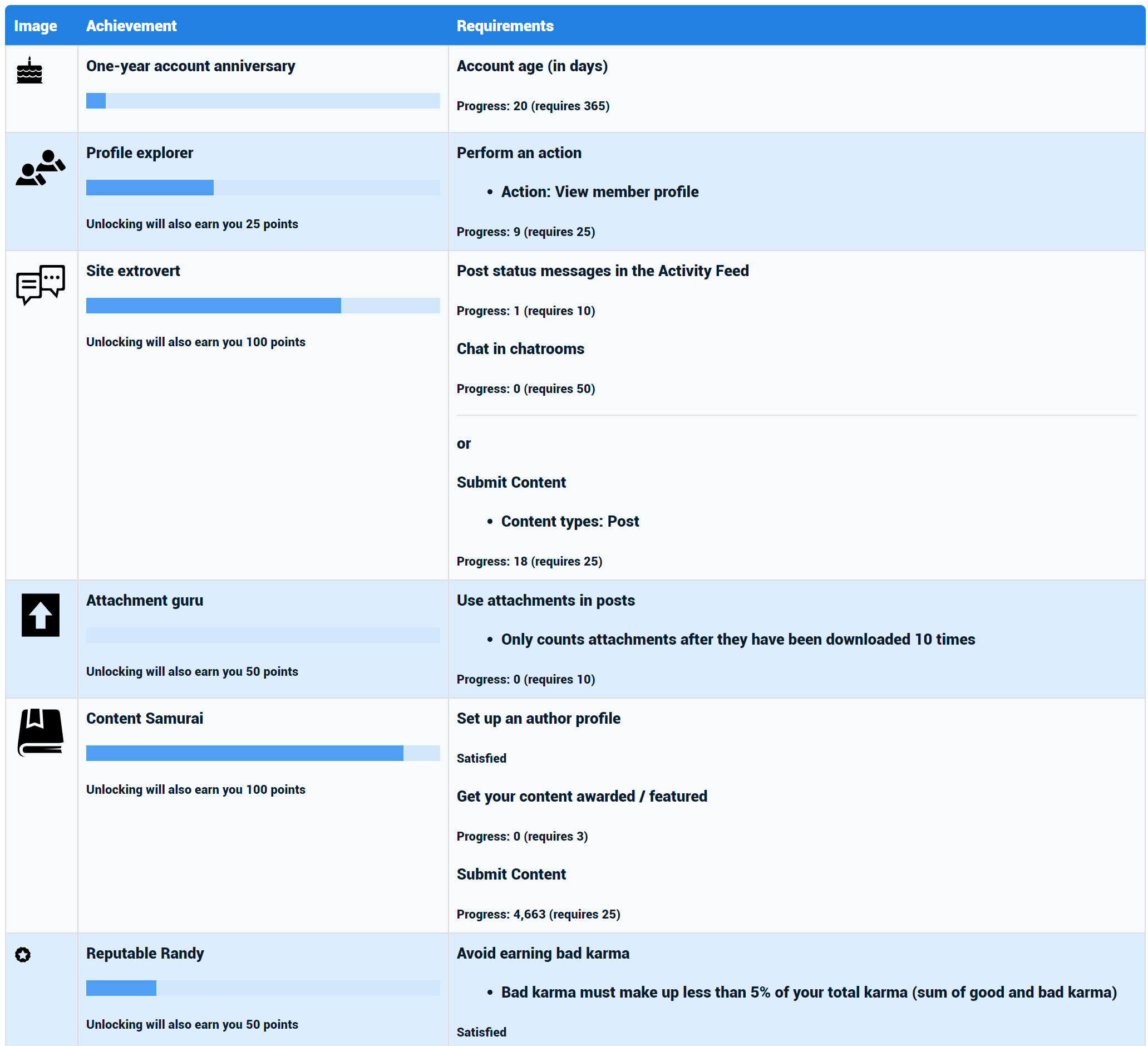Image resolution: width=1148 pixels, height=1046 pixels.
Task: Click the birthday cake anniversary icon
Action: point(29,71)
